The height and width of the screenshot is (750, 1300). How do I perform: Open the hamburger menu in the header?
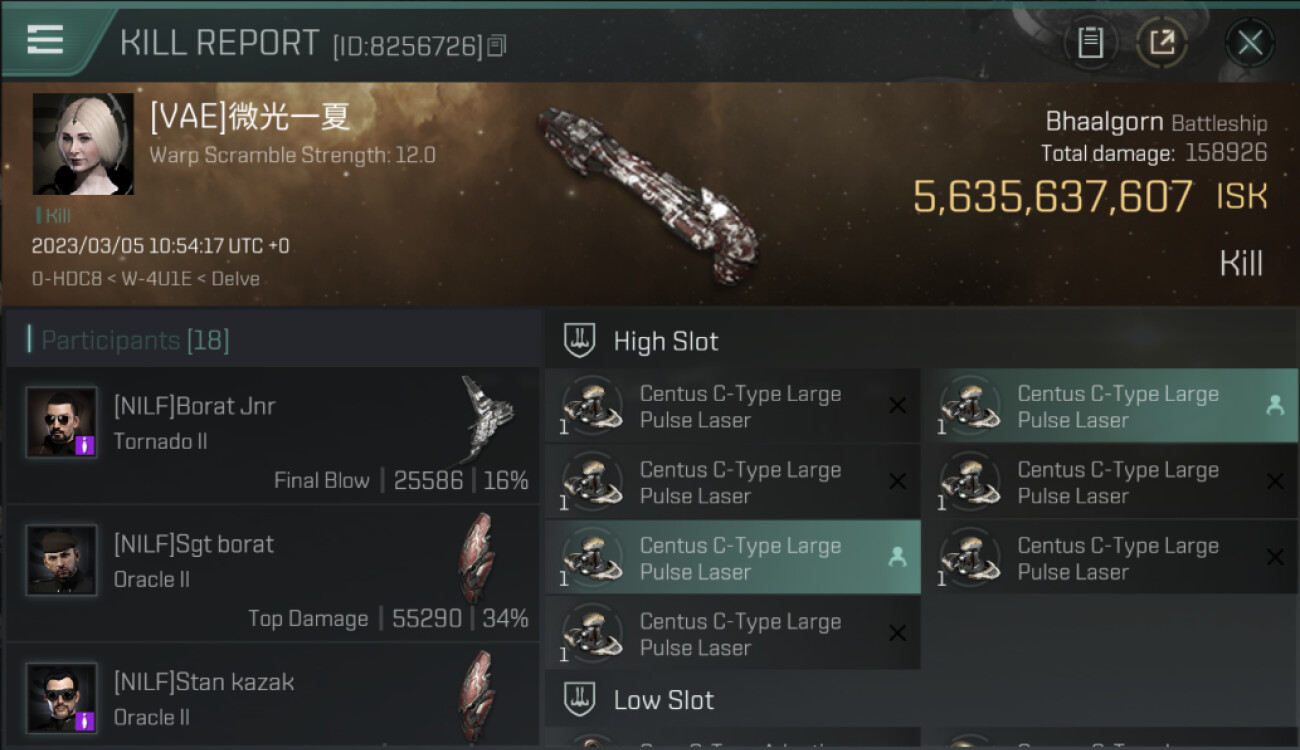[x=45, y=39]
